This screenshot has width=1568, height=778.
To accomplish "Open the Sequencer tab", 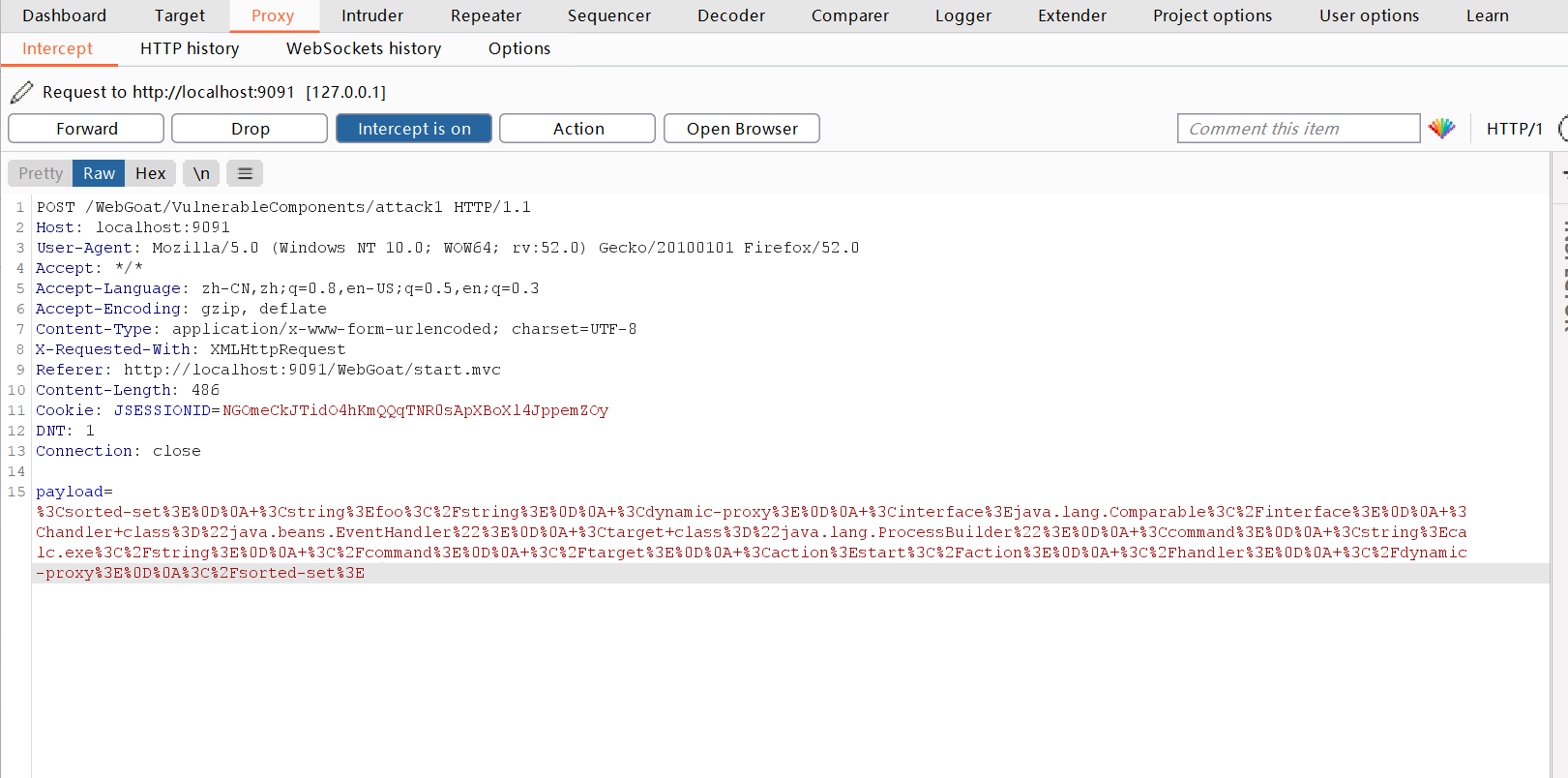I will pos(609,15).
